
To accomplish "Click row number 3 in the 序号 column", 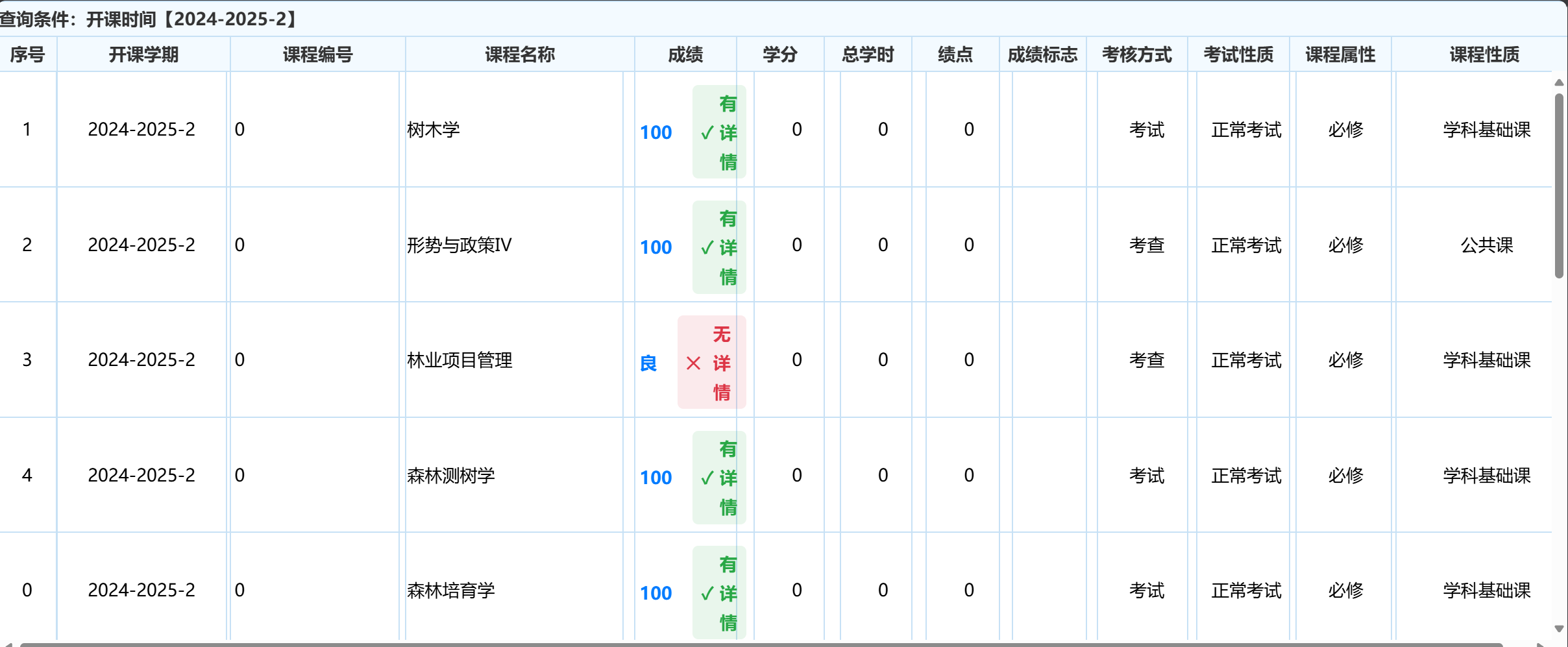I will pyautogui.click(x=28, y=360).
